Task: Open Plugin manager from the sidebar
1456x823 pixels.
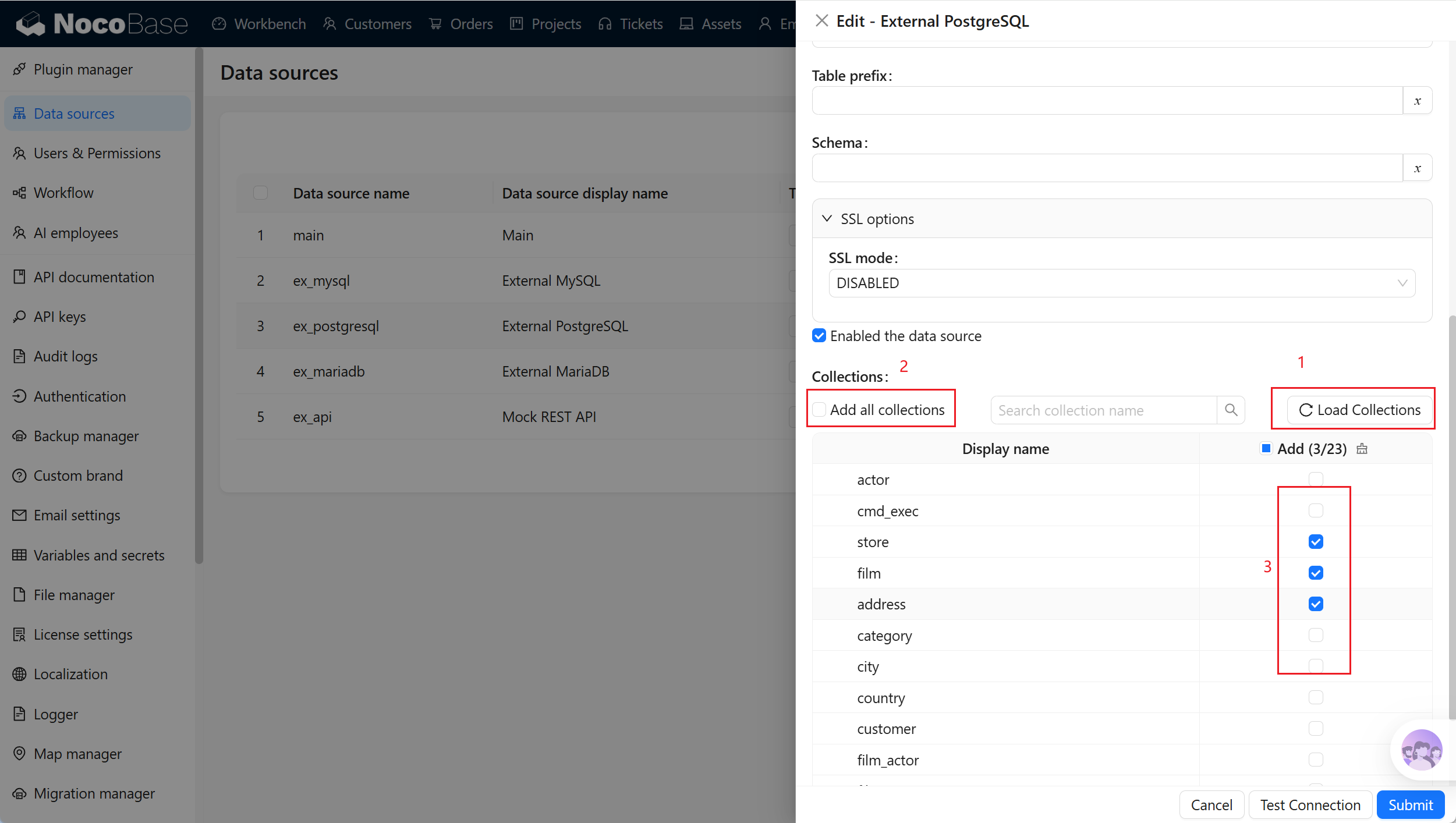Action: (83, 69)
